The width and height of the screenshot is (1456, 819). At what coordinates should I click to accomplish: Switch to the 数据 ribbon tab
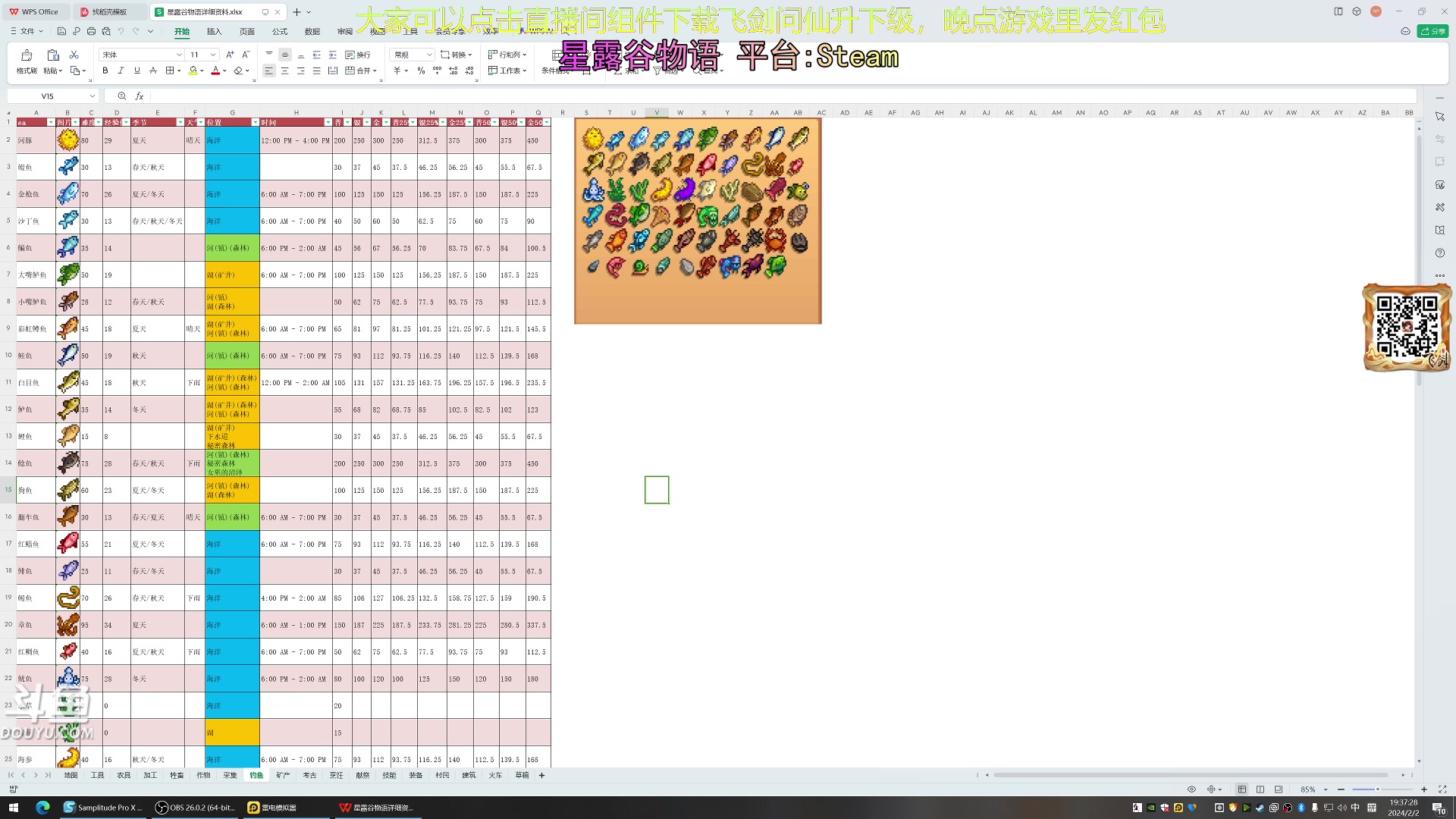pyautogui.click(x=311, y=32)
